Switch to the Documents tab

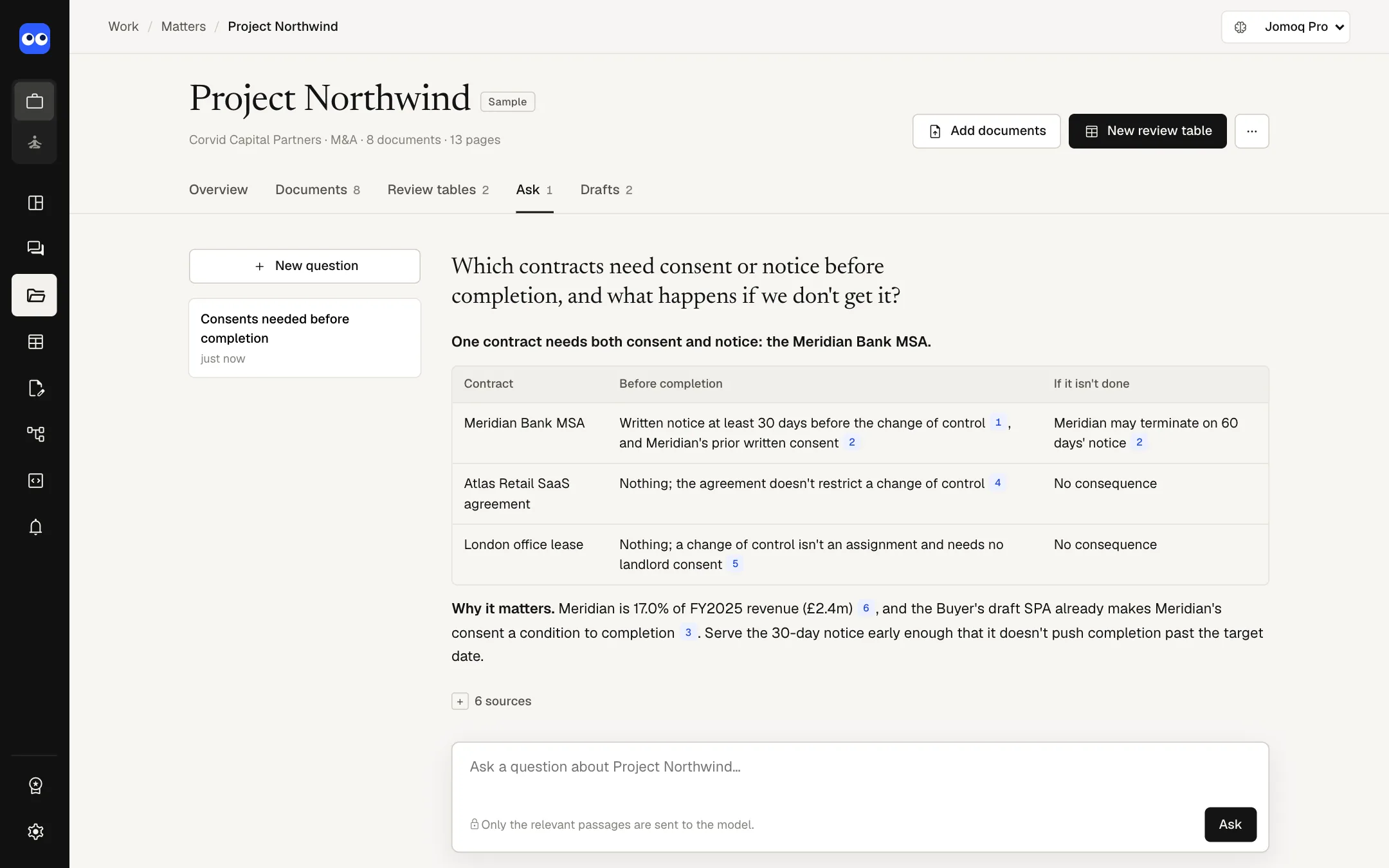[318, 190]
